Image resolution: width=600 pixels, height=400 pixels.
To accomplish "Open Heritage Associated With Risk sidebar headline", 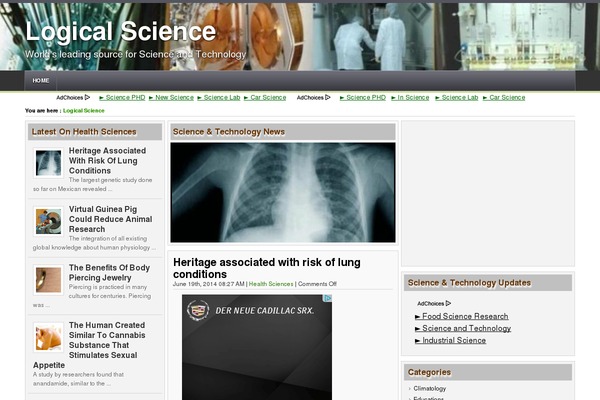I will coord(107,161).
